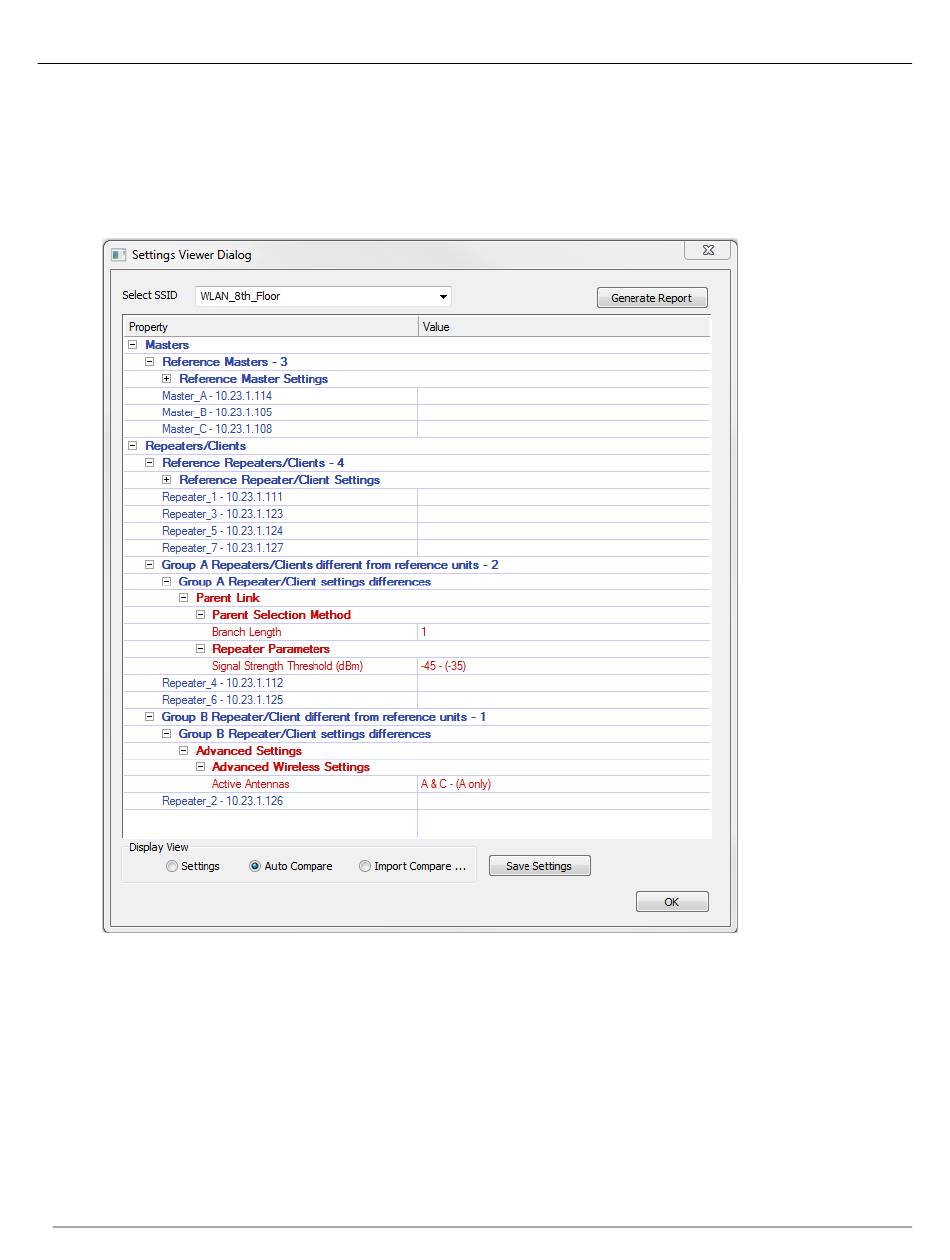Select Master_A - 10.23.1.114 row
Image resolution: width=950 pixels, height=1260 pixels.
[x=416, y=396]
